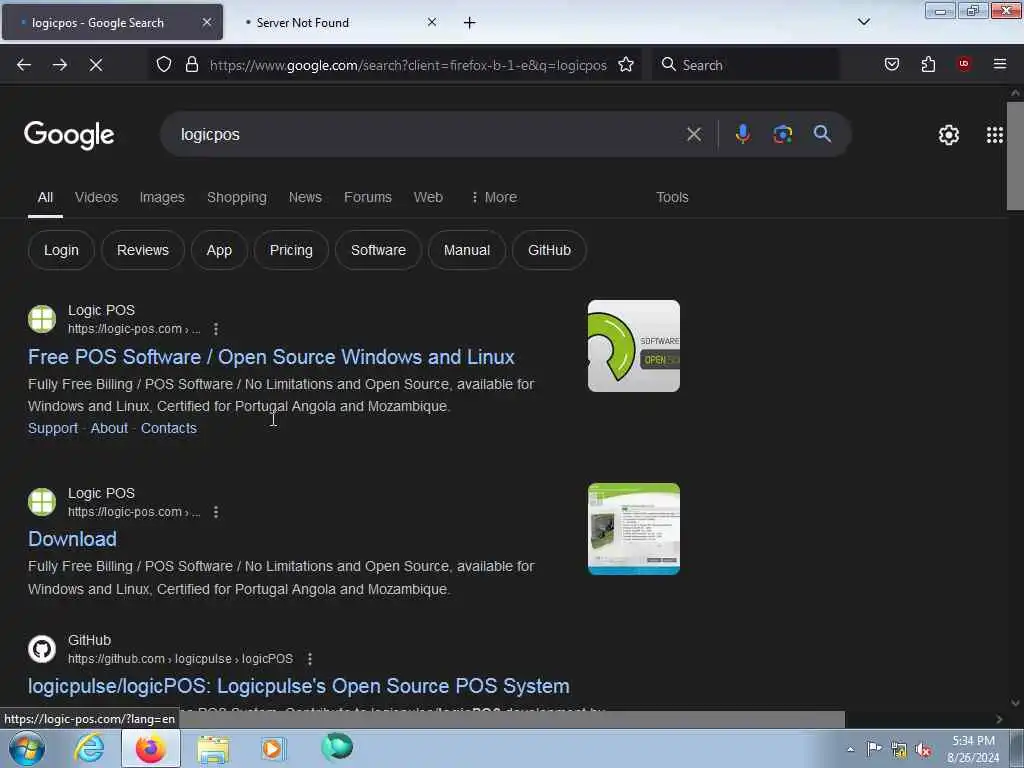Open options menu for the GitHub result
Viewport: 1024px width, 768px height.
(x=310, y=659)
